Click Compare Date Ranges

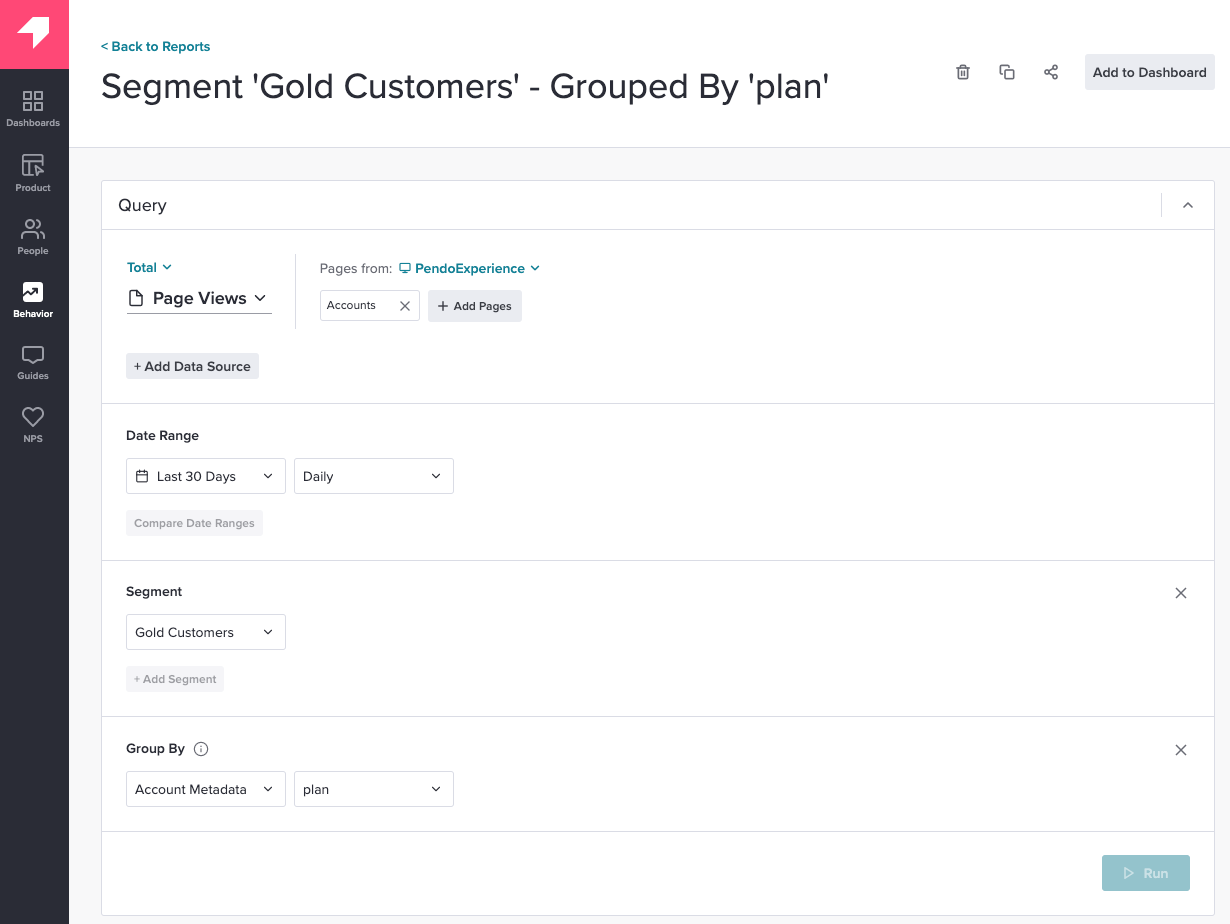click(194, 523)
